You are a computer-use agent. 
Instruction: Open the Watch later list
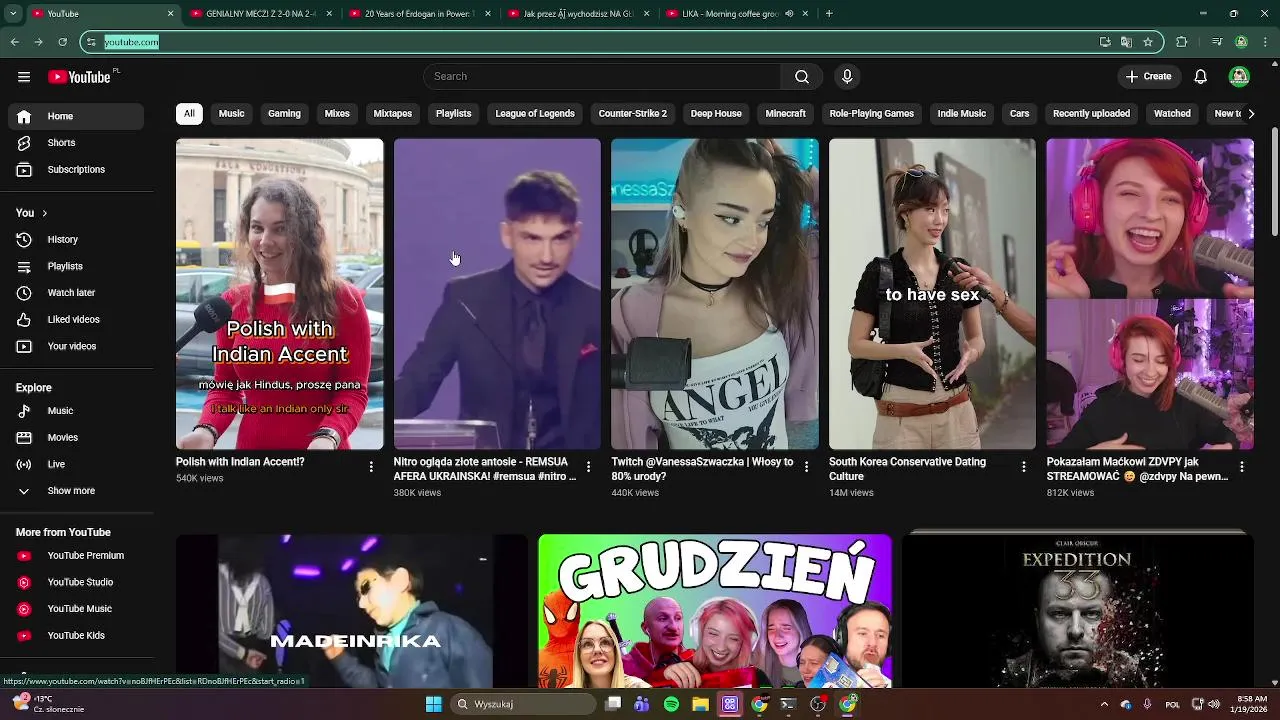(76, 293)
